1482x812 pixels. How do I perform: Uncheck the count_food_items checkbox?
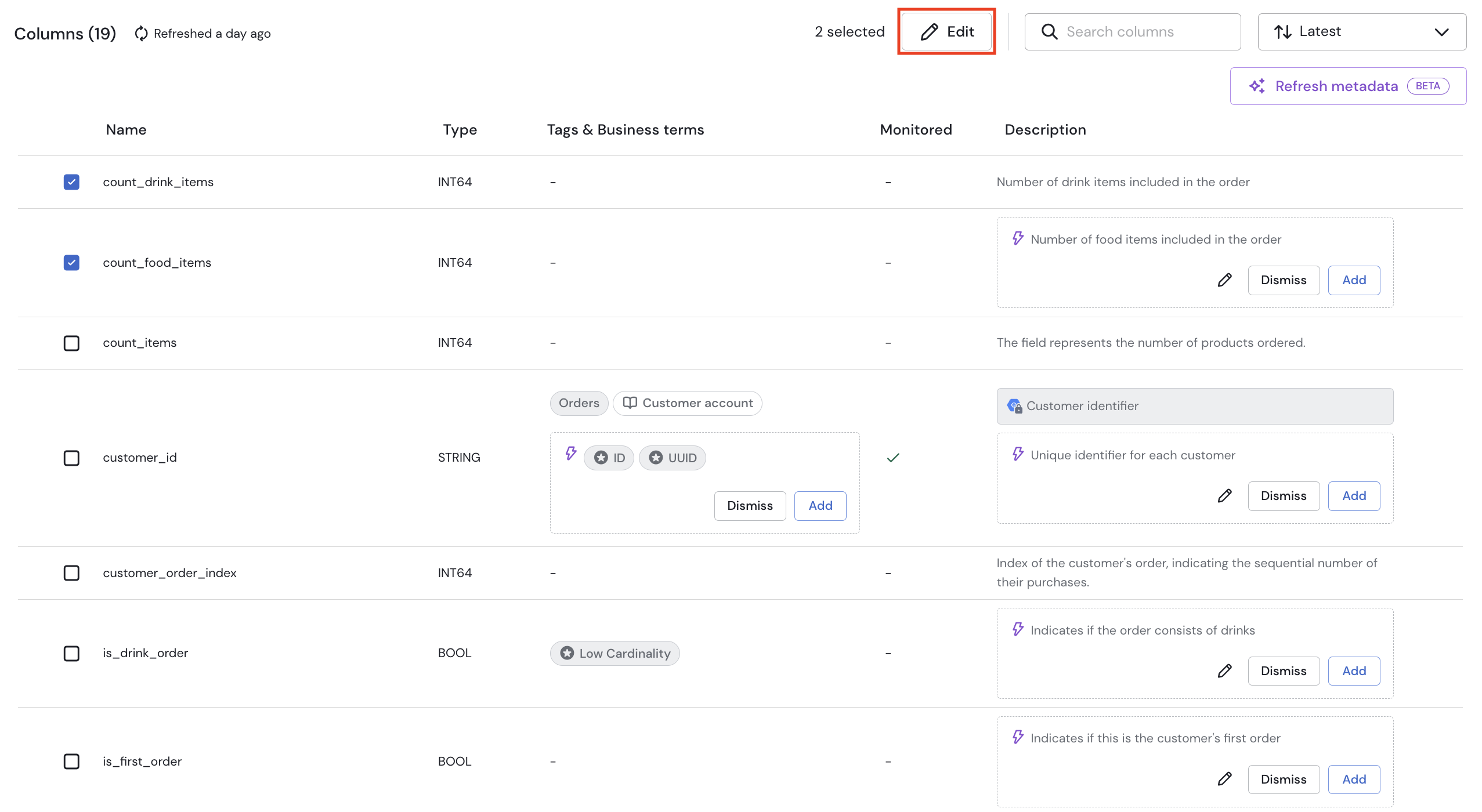point(71,263)
